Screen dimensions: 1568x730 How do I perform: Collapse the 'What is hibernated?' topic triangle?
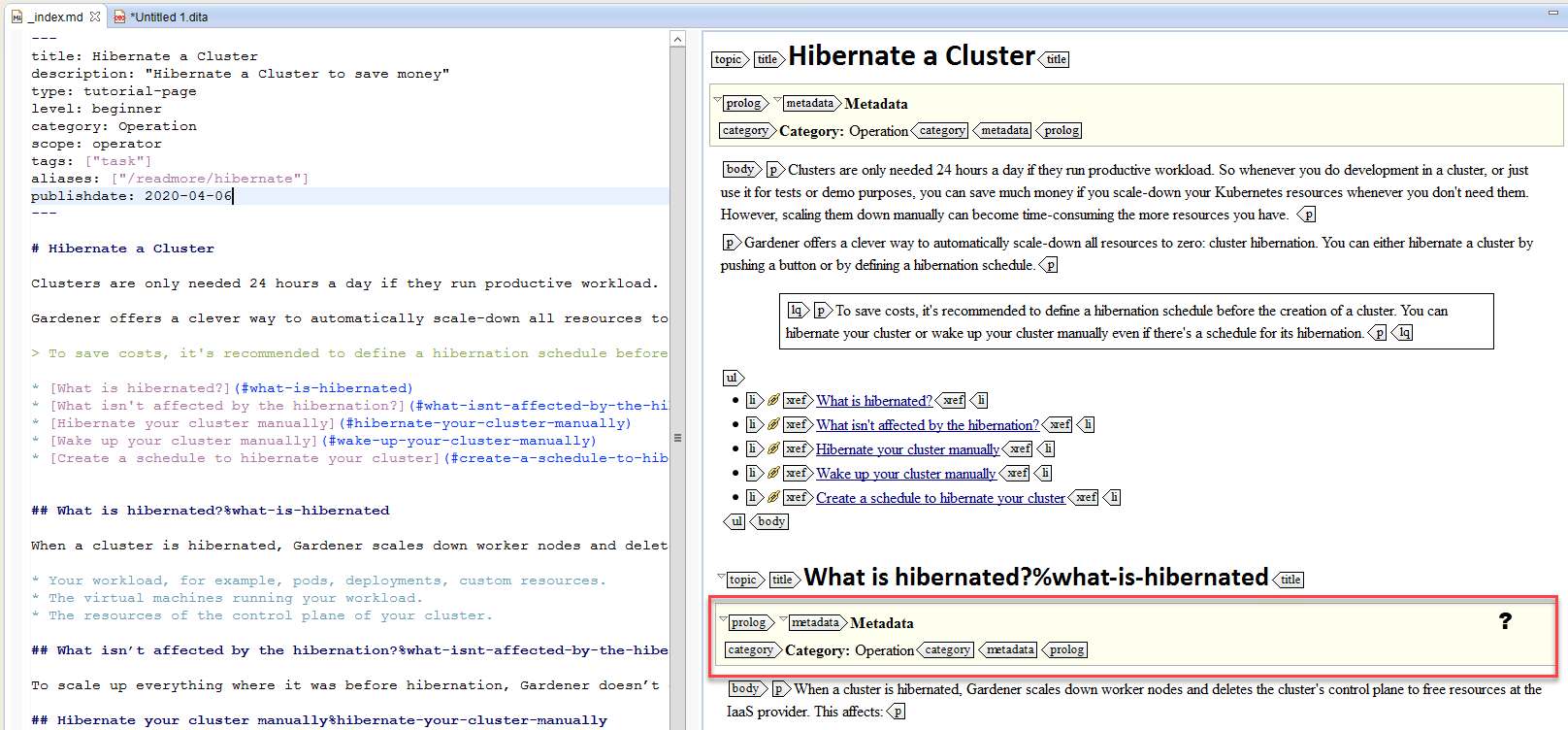point(721,576)
